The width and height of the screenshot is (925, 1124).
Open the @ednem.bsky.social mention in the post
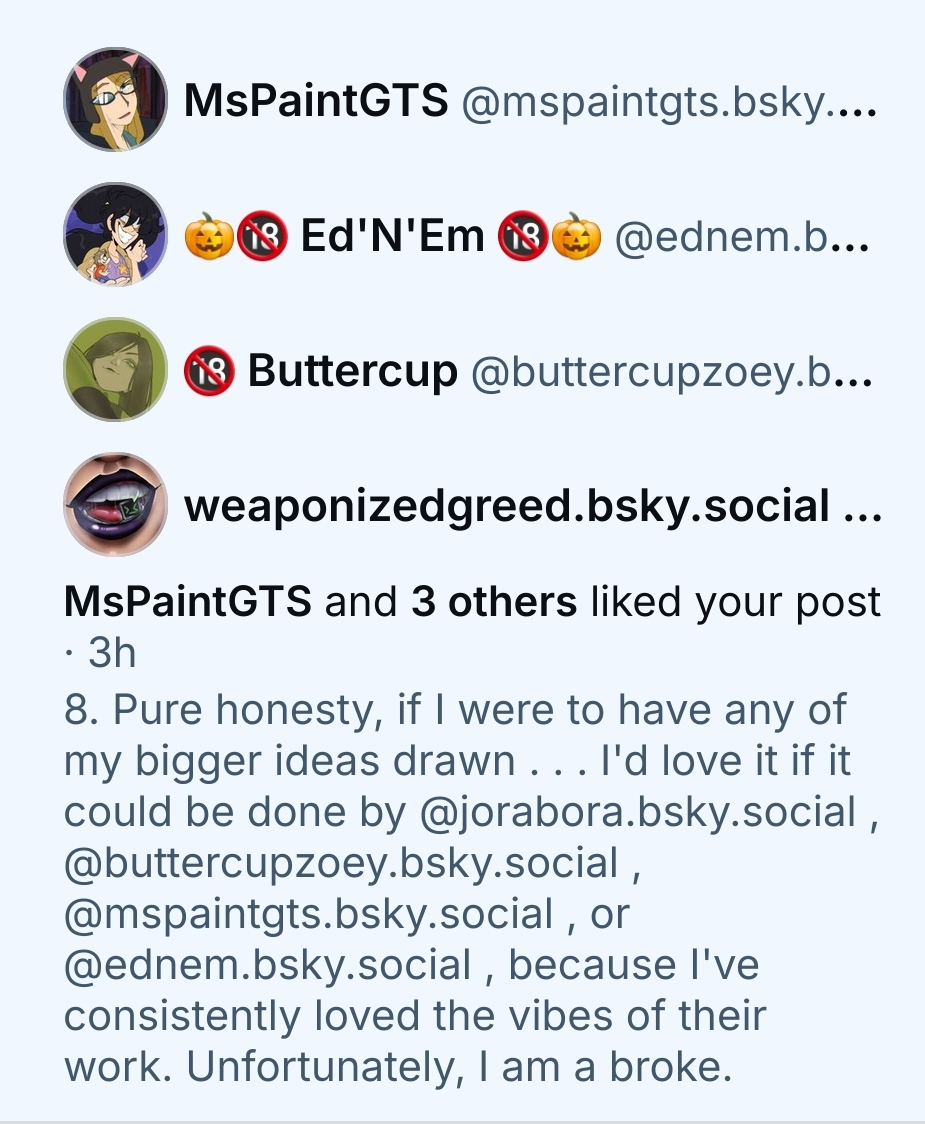coord(267,965)
